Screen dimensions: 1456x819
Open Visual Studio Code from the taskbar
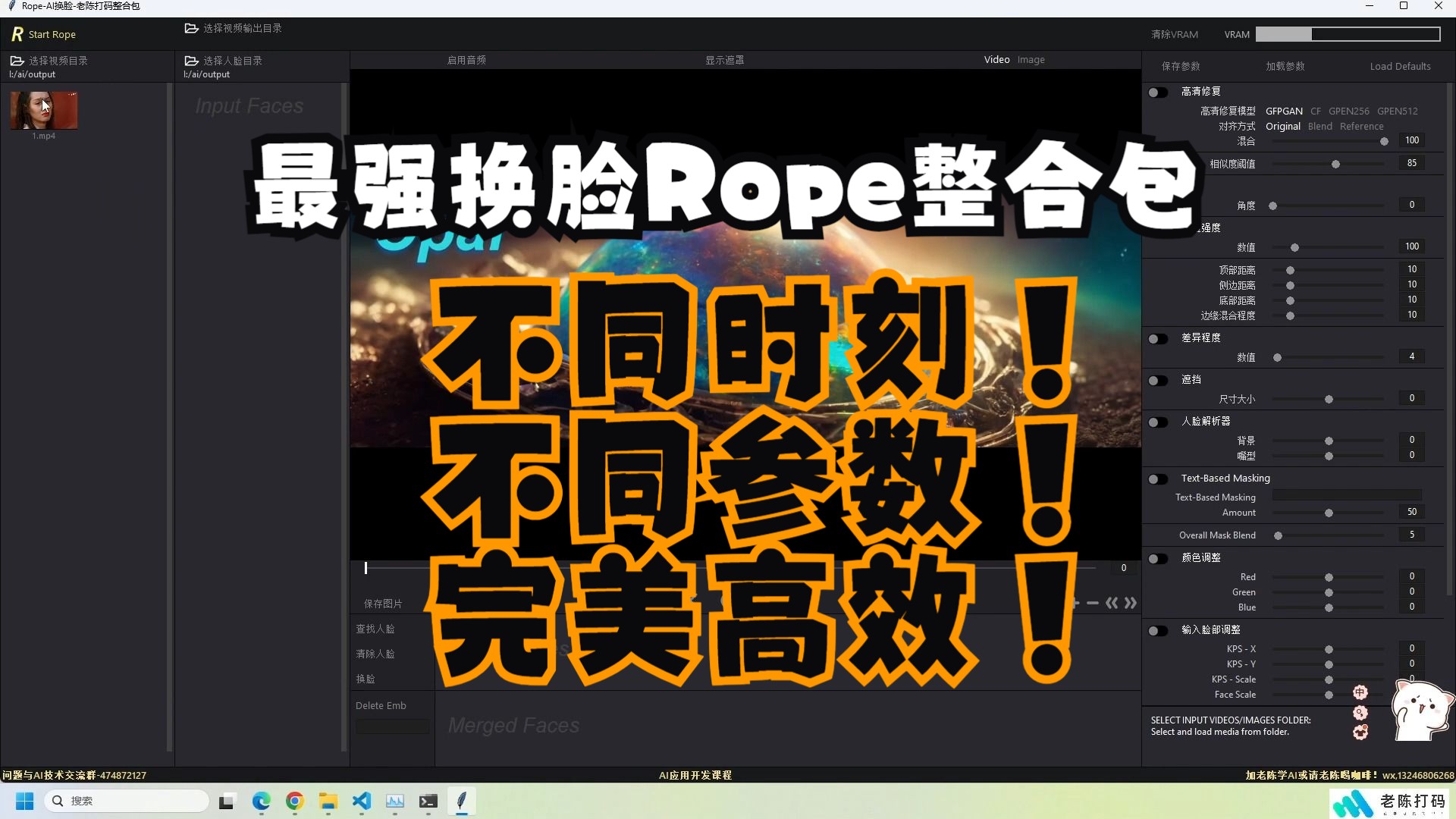[362, 802]
